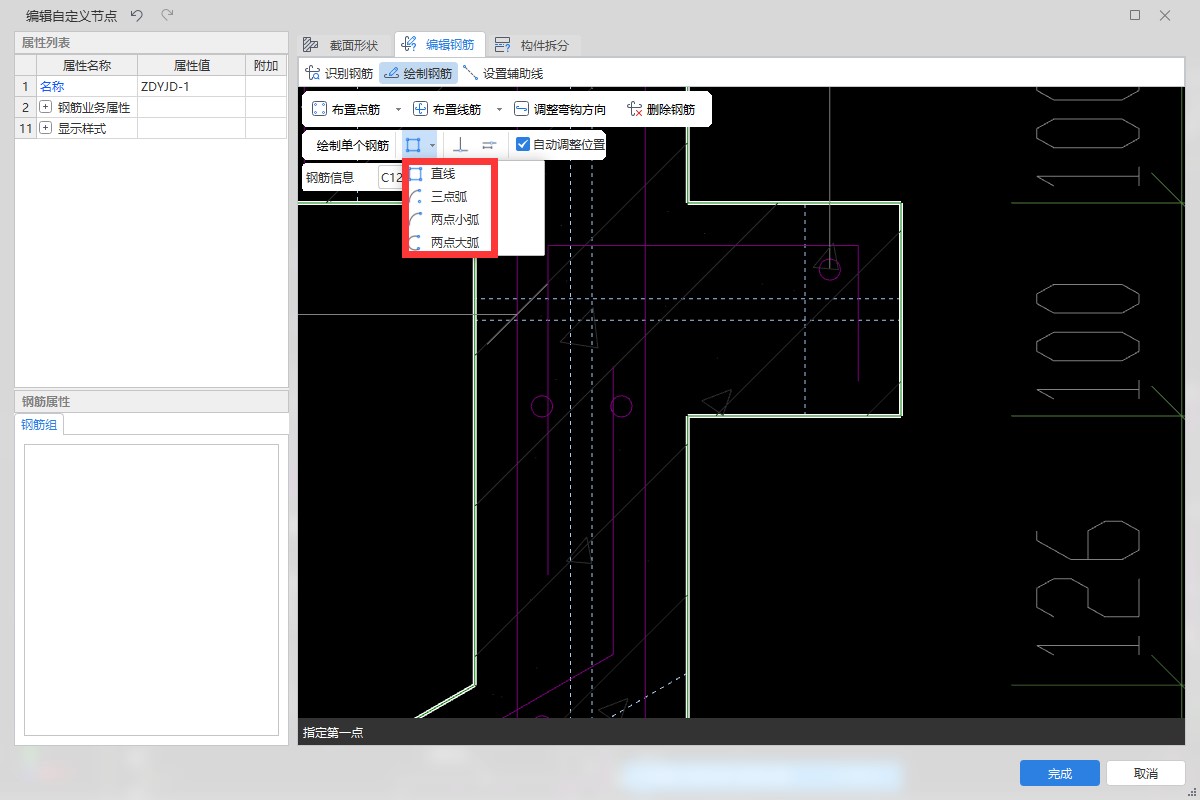1200x800 pixels.
Task: Choose 三点弧 from the draw mode menu
Action: pyautogui.click(x=448, y=197)
